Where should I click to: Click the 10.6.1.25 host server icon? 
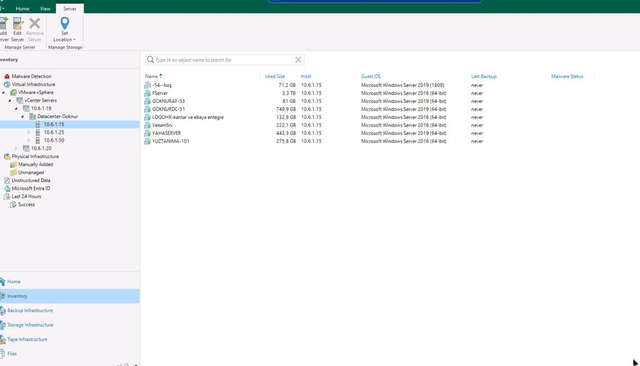click(38, 132)
